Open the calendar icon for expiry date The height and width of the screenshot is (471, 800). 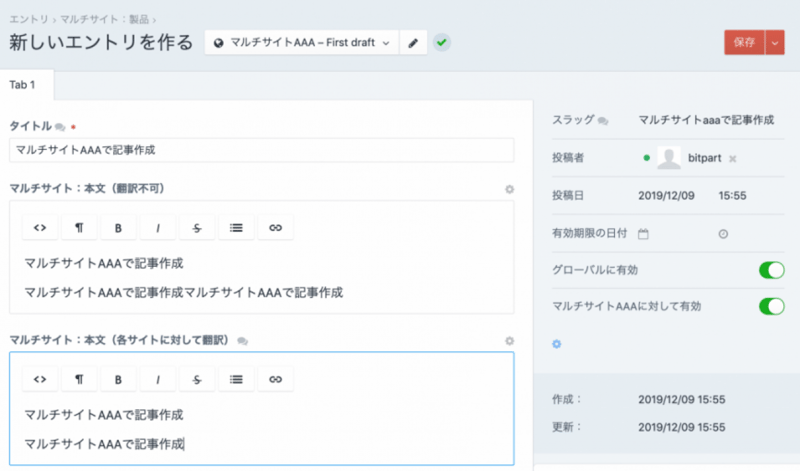(x=643, y=233)
